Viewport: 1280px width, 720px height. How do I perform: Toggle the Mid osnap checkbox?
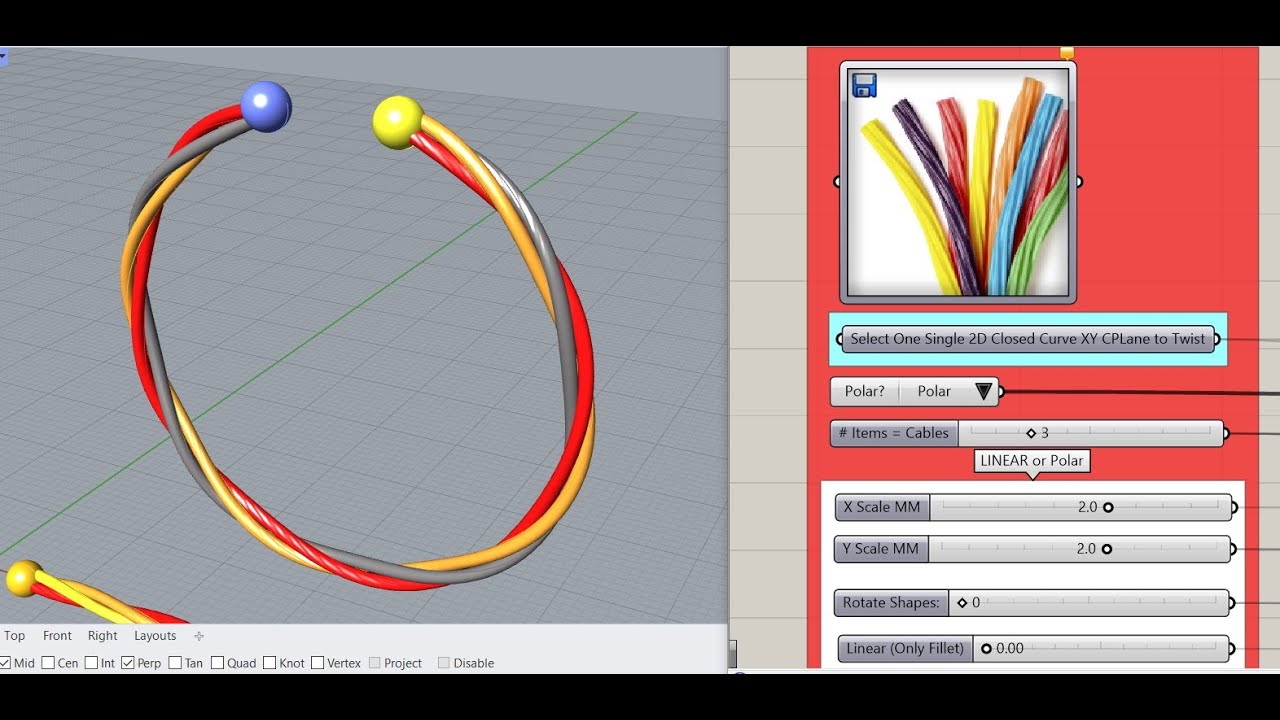click(5, 663)
